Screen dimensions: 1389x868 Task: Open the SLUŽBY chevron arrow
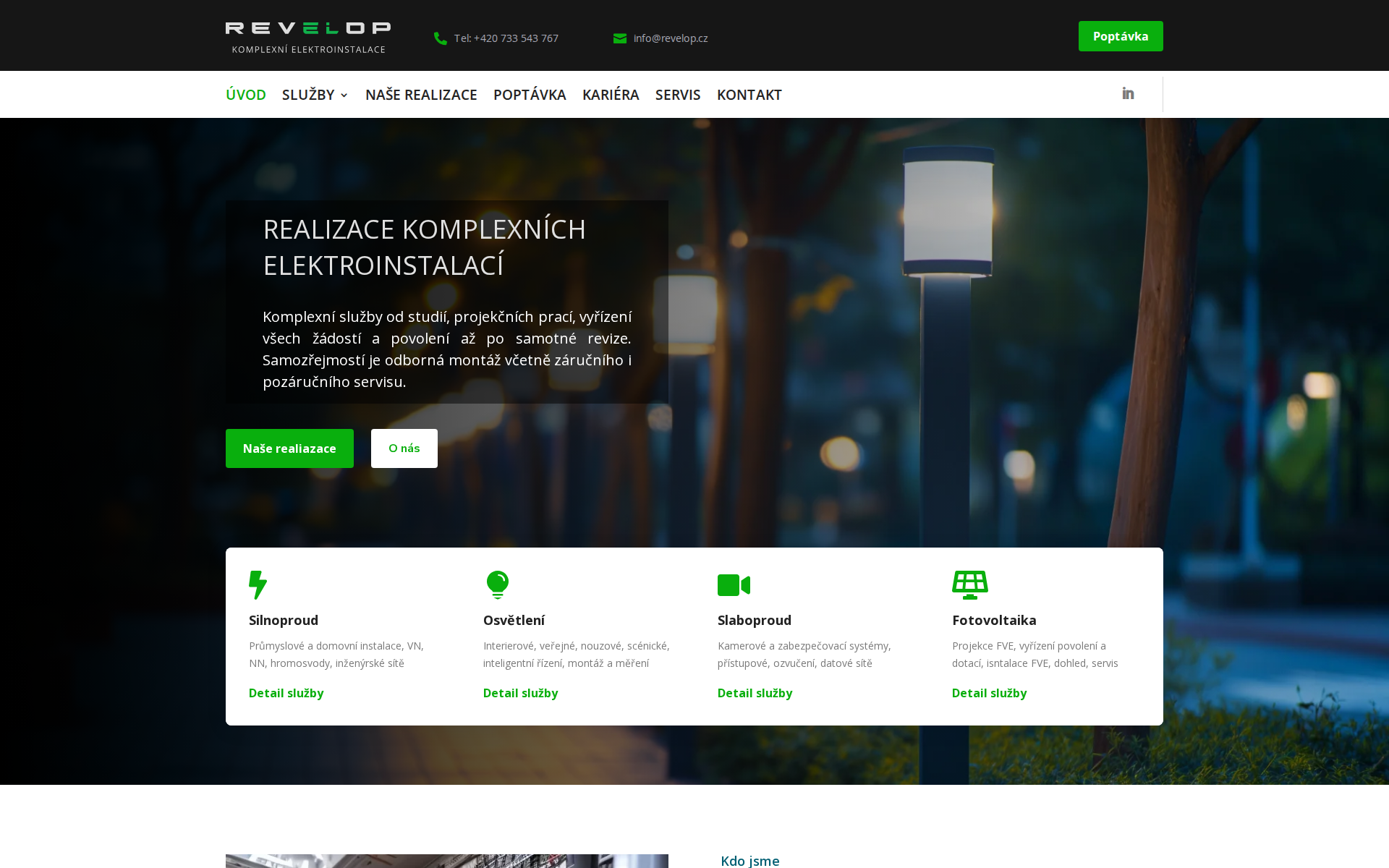(344, 95)
